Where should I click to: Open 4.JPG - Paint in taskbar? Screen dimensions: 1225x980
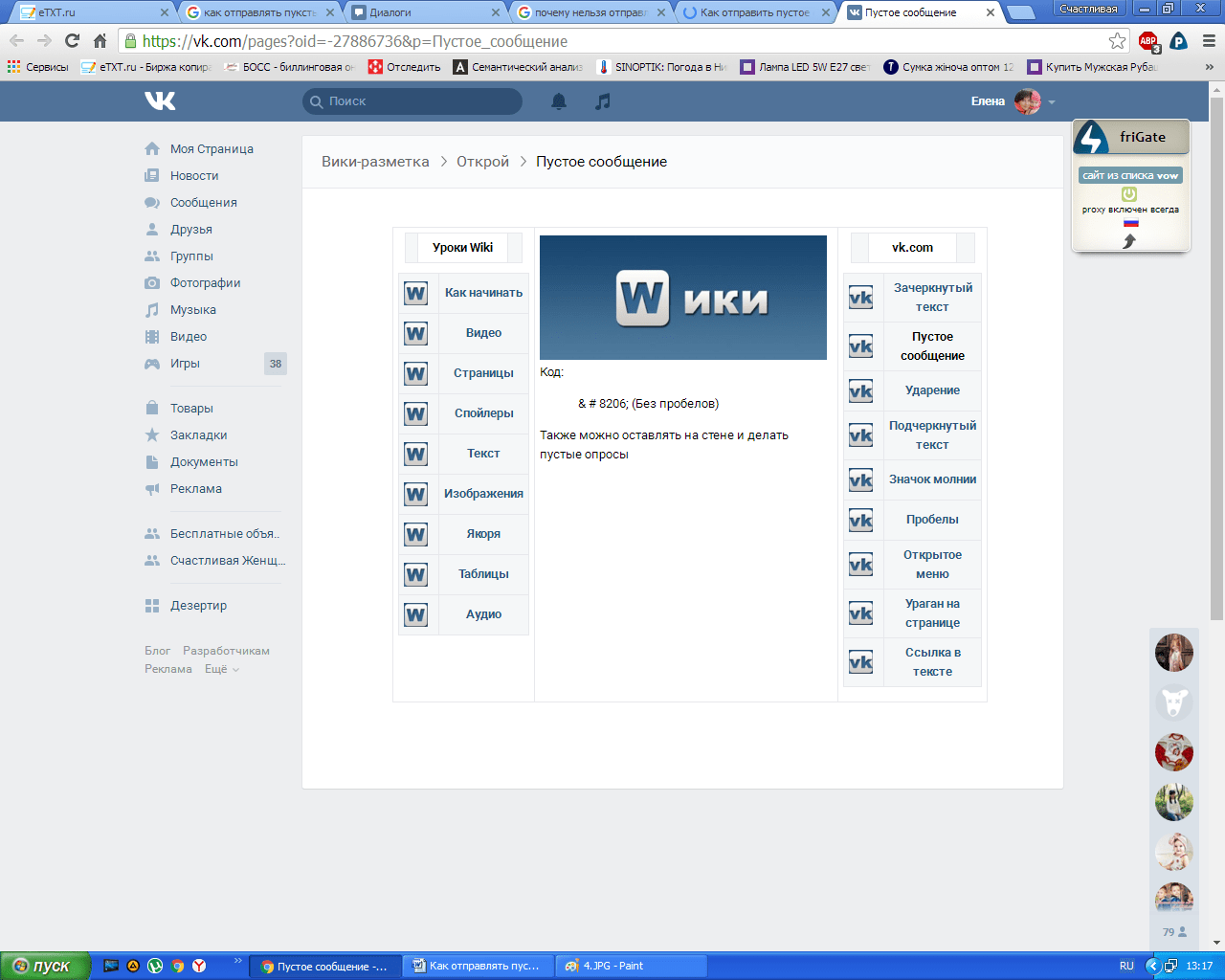[x=631, y=966]
